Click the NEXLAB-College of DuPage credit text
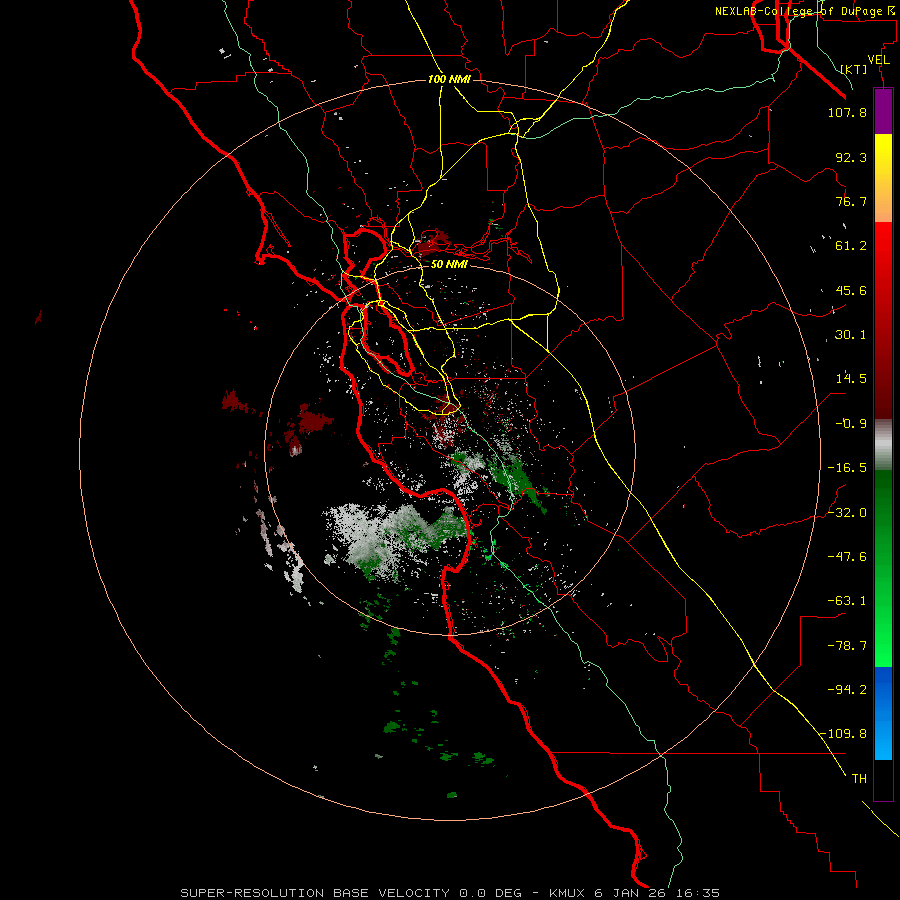The image size is (900, 900). (x=806, y=11)
